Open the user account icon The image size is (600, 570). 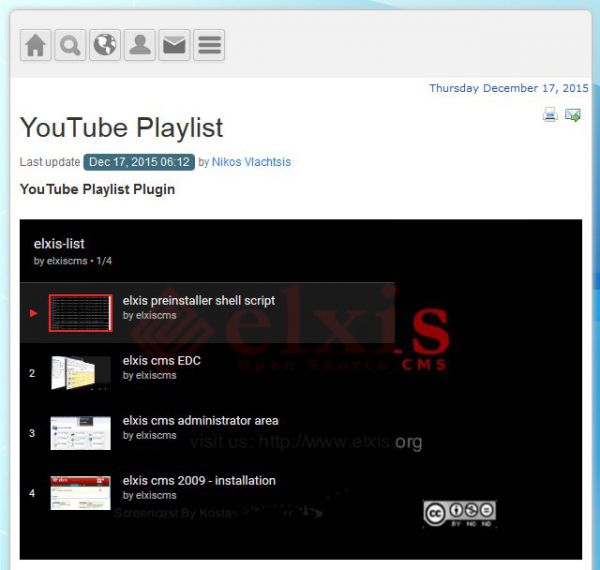(140, 45)
